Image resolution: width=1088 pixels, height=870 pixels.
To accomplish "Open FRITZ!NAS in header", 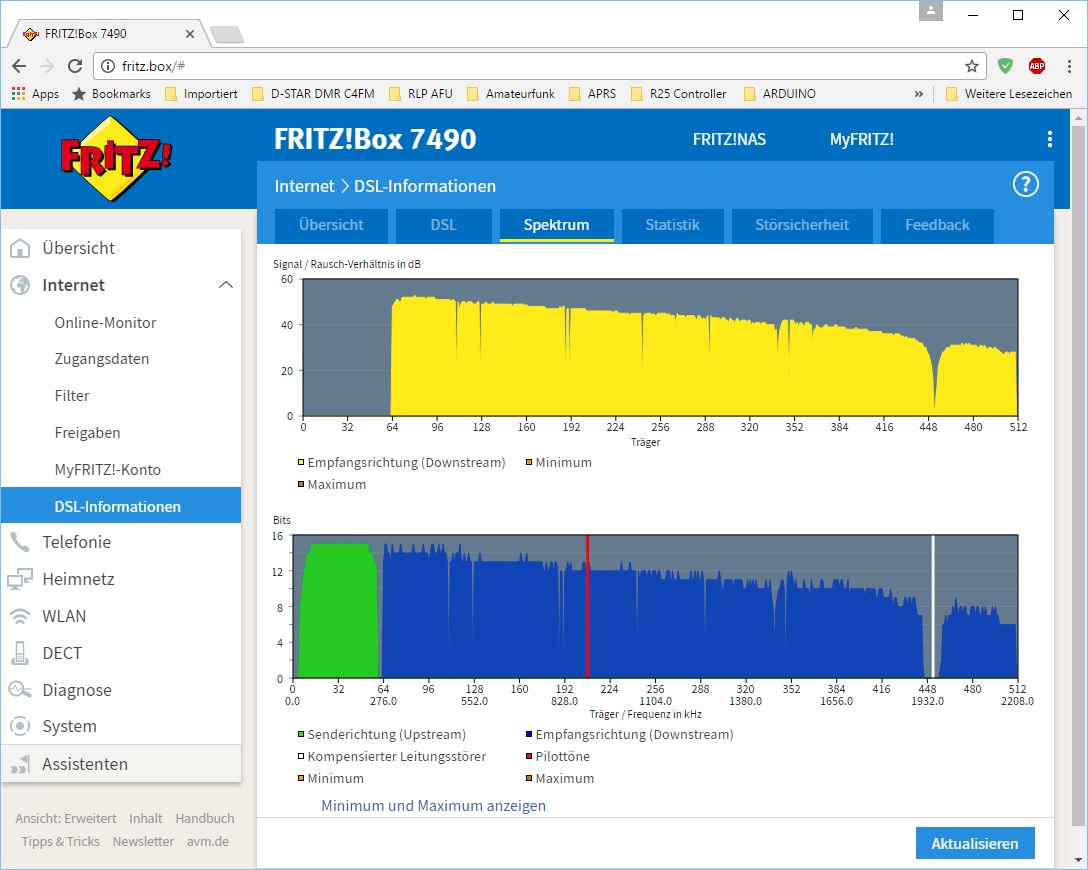I will (729, 139).
